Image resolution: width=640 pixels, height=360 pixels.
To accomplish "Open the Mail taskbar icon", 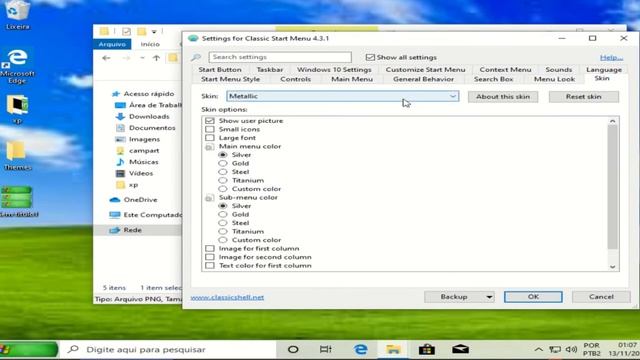I will [460, 349].
